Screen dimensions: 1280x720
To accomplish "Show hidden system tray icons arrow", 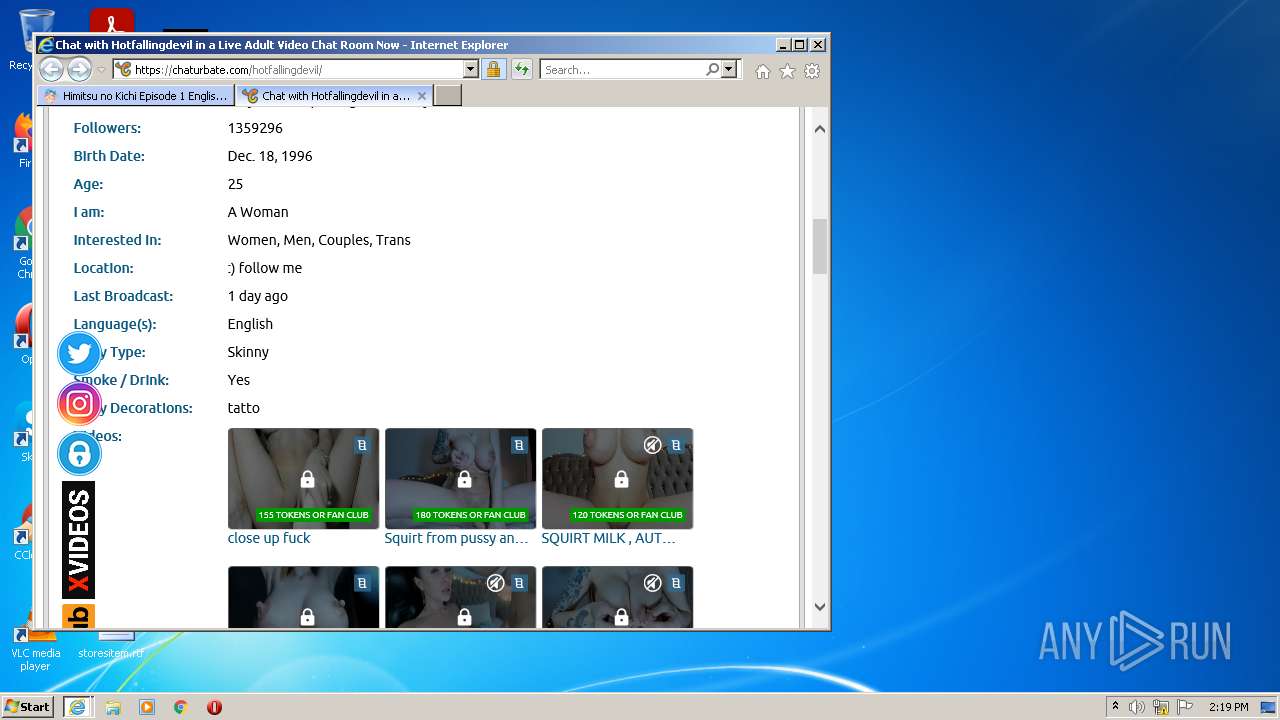I will 1115,707.
